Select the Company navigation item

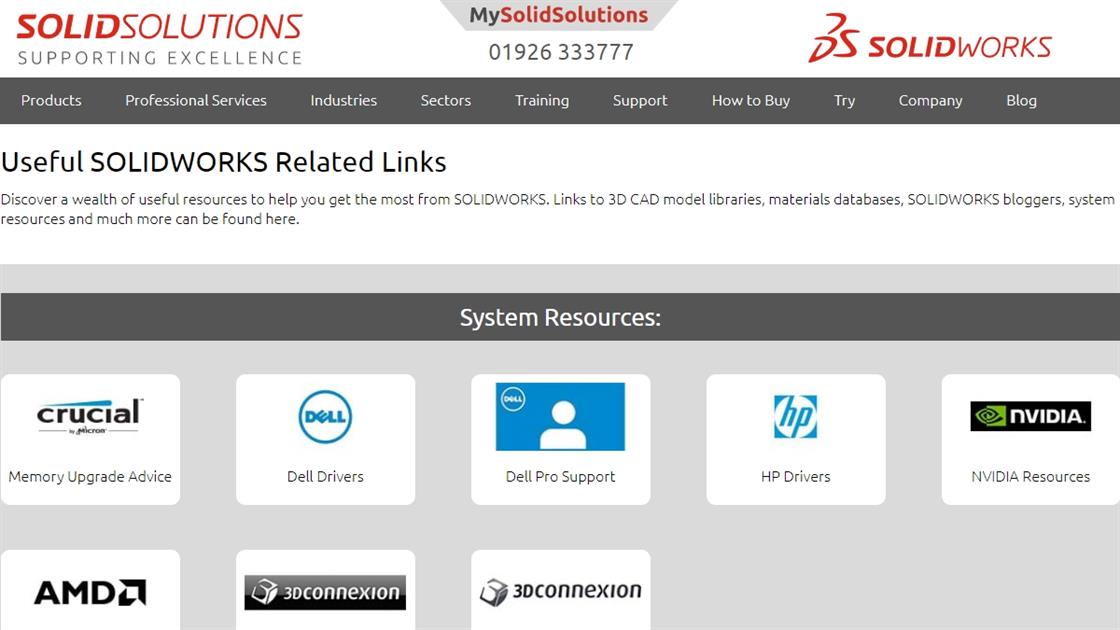tap(930, 100)
